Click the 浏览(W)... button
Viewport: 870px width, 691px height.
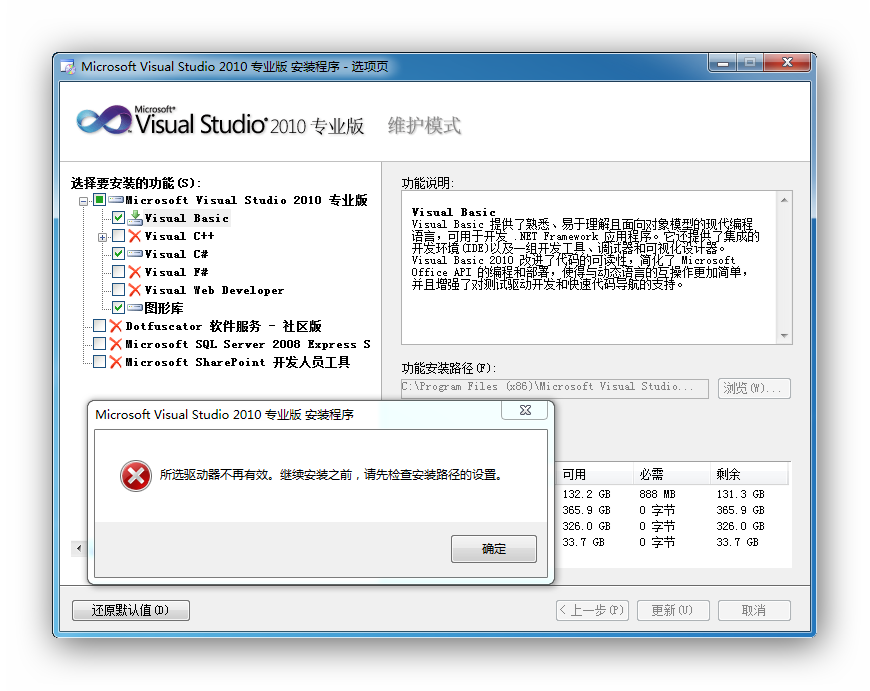pos(754,388)
